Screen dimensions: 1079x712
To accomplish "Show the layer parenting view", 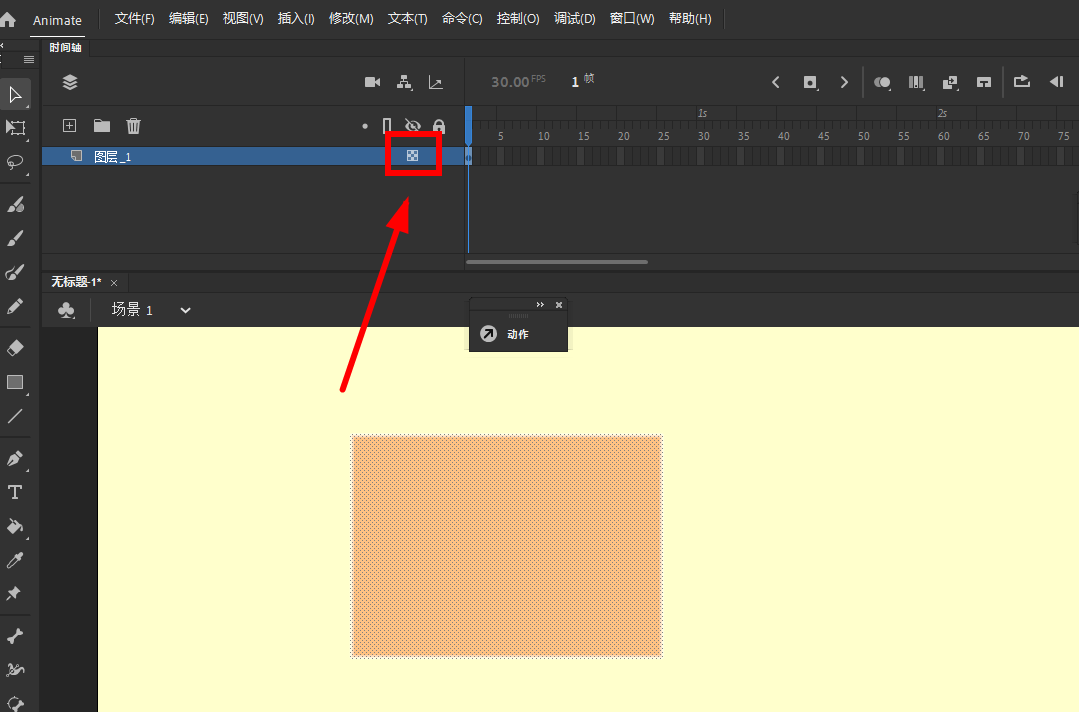I will click(x=405, y=83).
